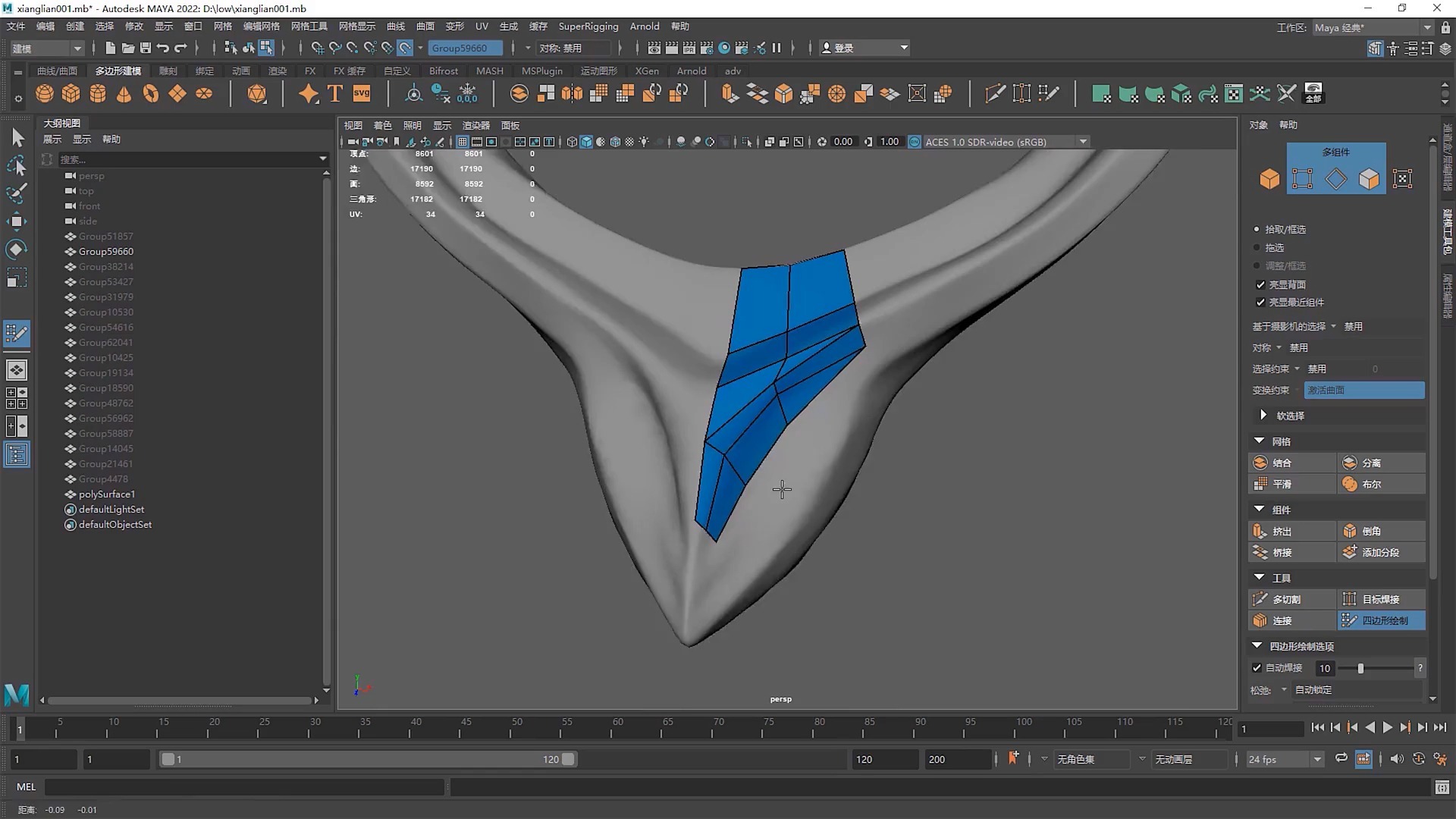Adjust the 自动焊接 threshold slider
The width and height of the screenshot is (1456, 819).
(x=1360, y=668)
